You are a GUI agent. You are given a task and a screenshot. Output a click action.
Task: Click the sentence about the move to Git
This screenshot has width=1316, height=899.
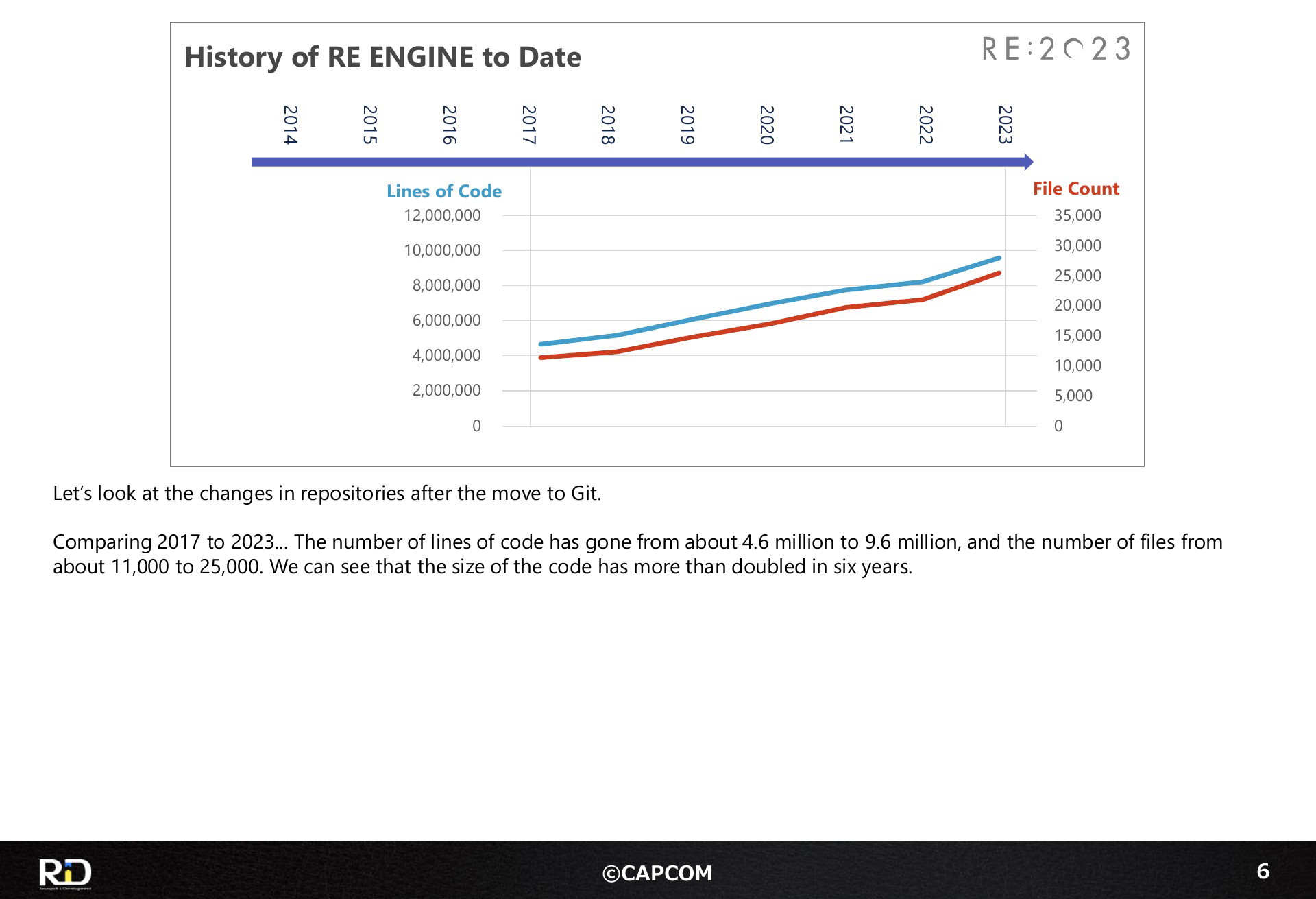(x=327, y=493)
